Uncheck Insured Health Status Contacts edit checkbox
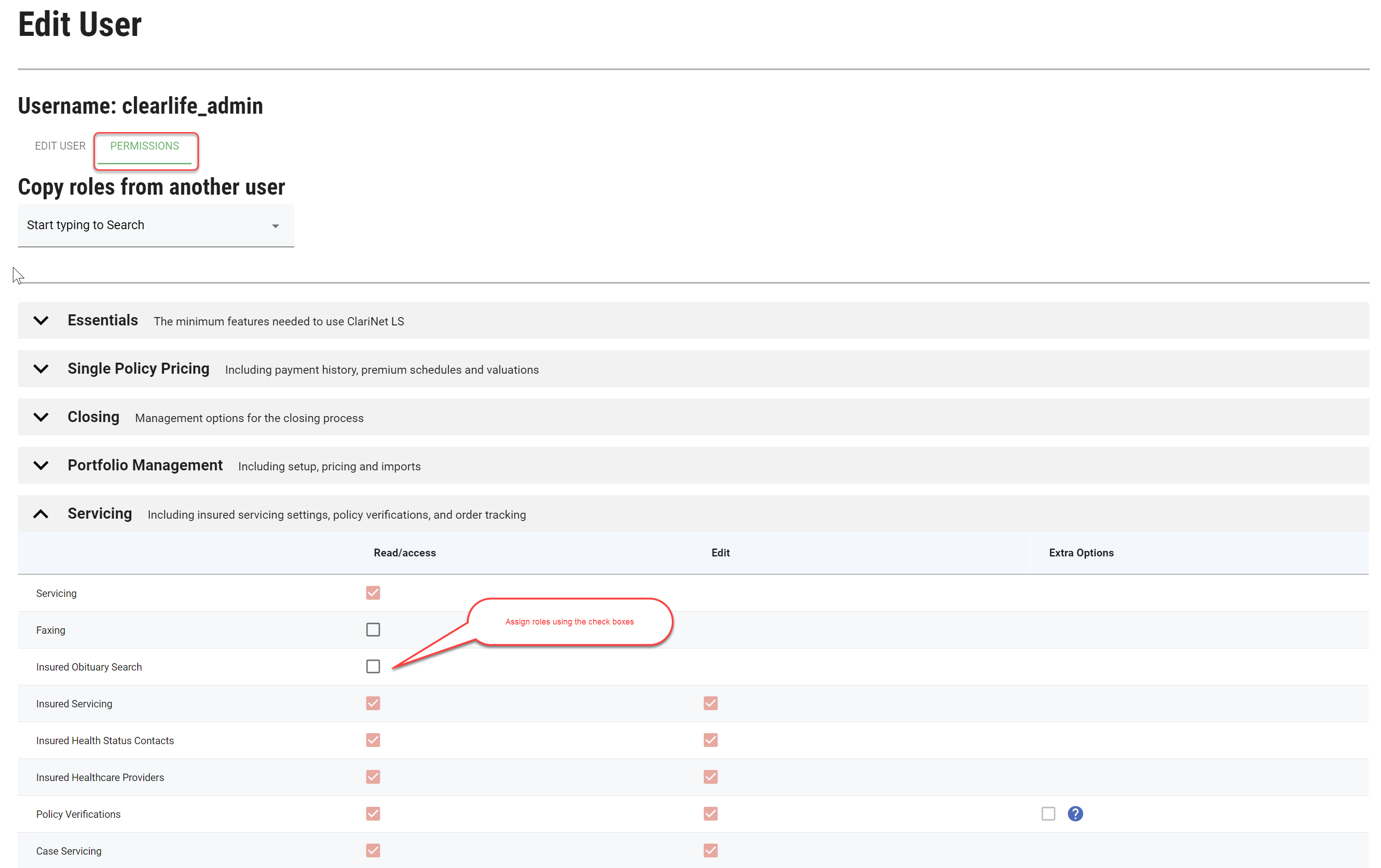Viewport: 1381px width, 868px height. tap(710, 740)
